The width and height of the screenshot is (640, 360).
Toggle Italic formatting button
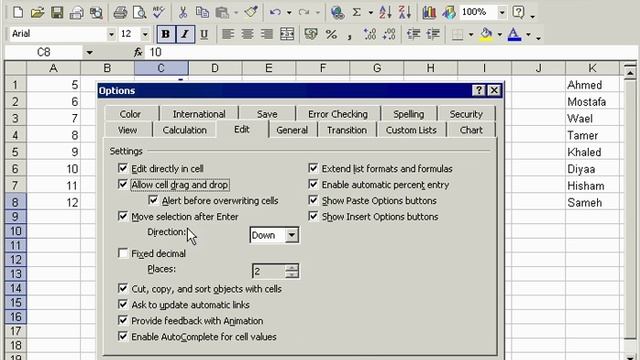coord(184,34)
